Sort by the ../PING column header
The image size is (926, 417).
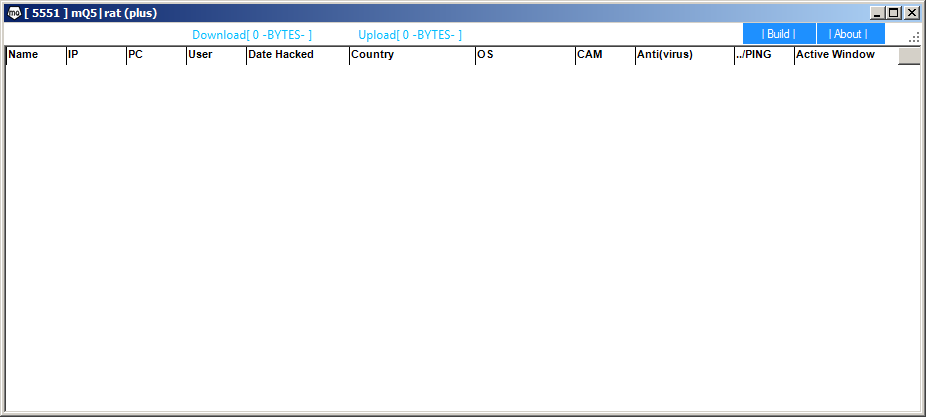(763, 55)
